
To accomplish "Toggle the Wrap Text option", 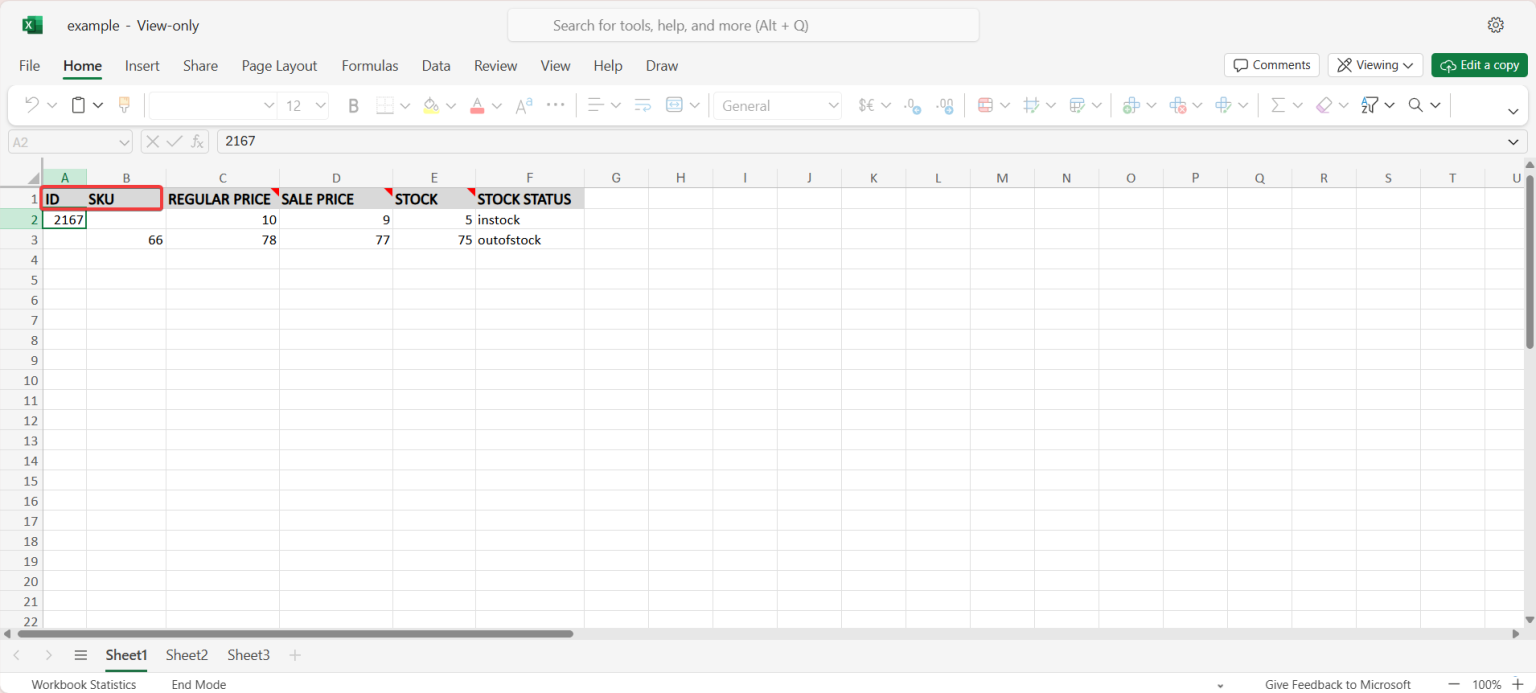I will (643, 105).
